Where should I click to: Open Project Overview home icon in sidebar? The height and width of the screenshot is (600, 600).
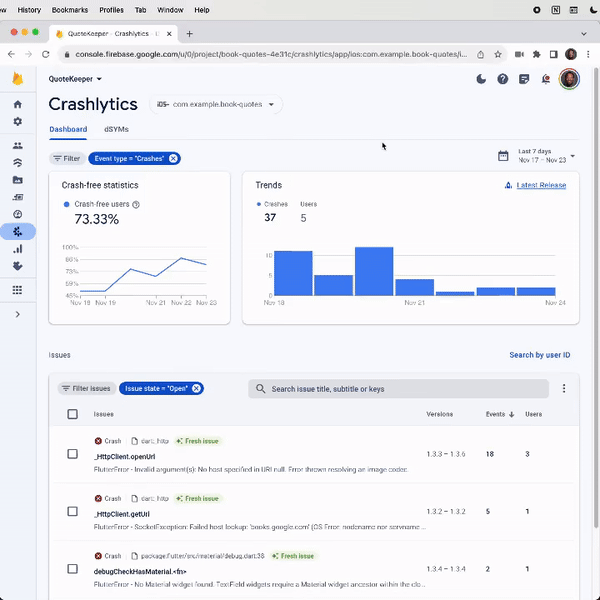point(17,104)
